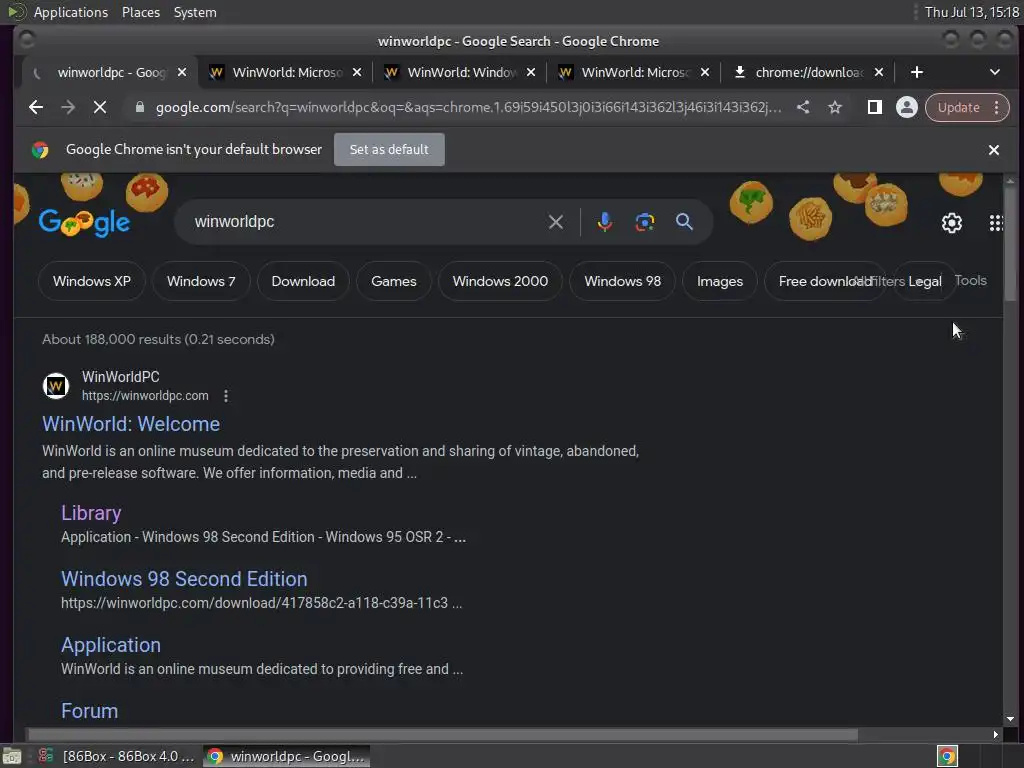Screen dimensions: 1024x768
Task: Click the Chrome icon in system tray
Action: [947, 756]
